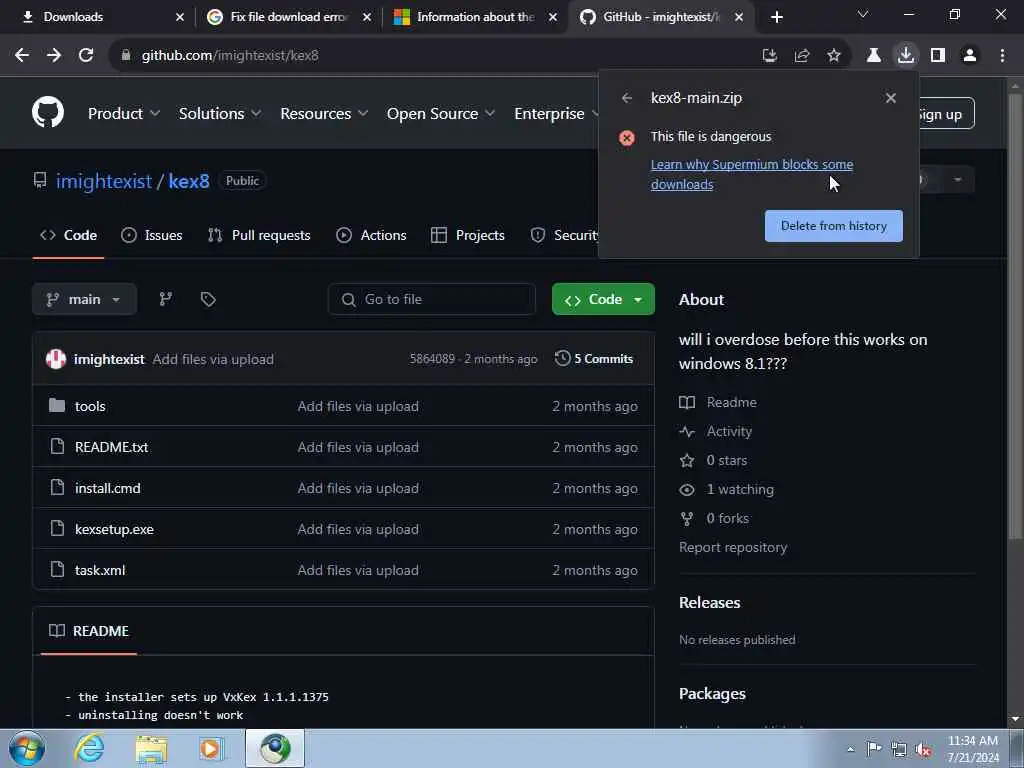Close the kex8-main.zip download popup
This screenshot has width=1024, height=768.
click(x=891, y=98)
